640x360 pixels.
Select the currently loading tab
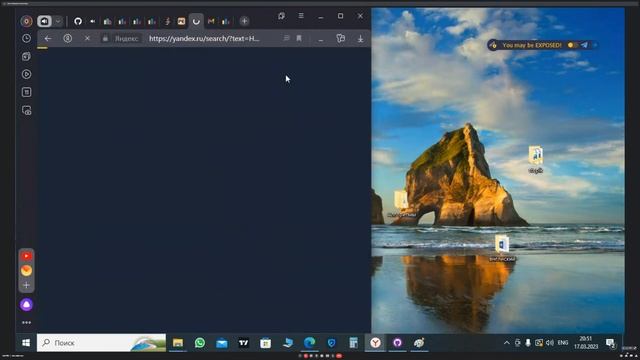[x=196, y=21]
